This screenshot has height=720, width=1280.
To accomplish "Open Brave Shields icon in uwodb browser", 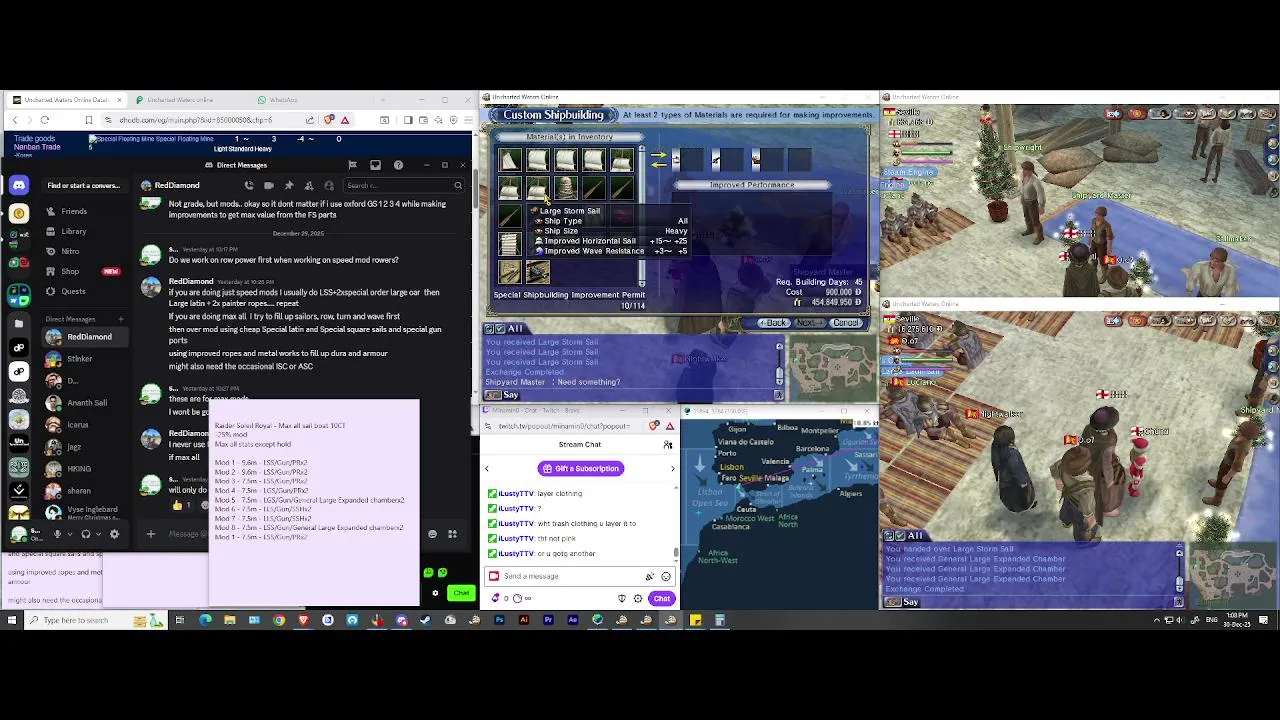I will coord(329,120).
